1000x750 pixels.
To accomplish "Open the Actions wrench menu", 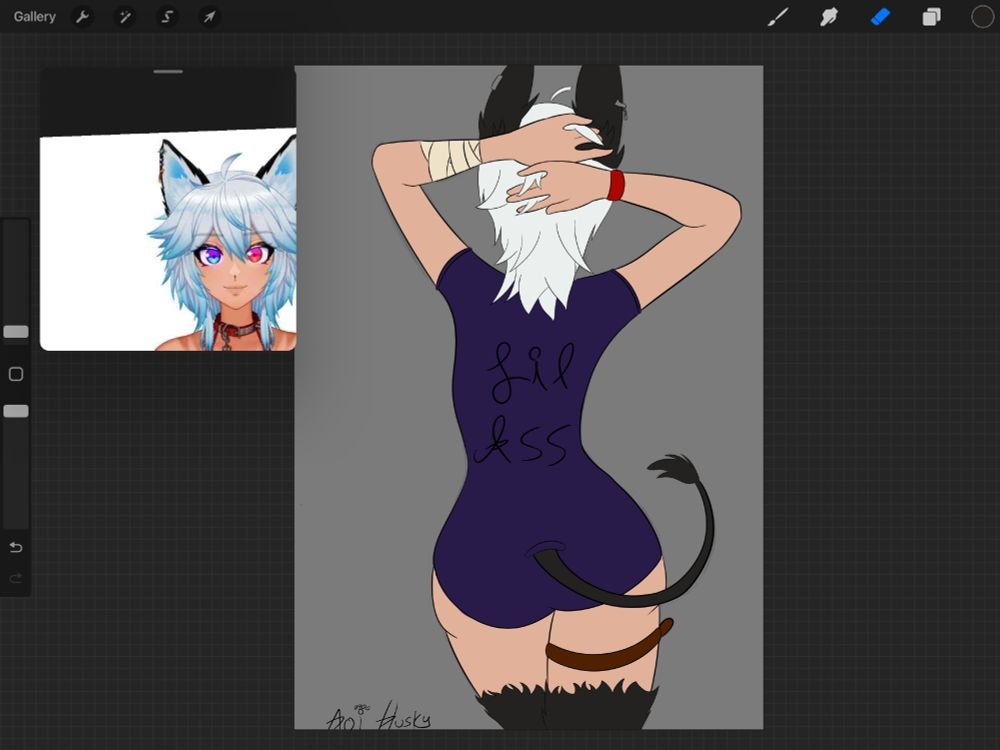I will click(82, 16).
